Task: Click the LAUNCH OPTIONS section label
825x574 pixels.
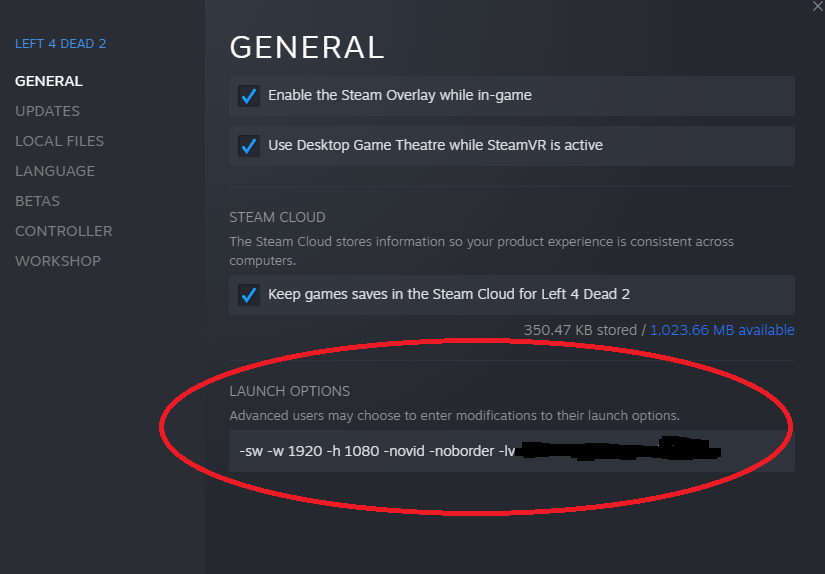Action: 289,391
